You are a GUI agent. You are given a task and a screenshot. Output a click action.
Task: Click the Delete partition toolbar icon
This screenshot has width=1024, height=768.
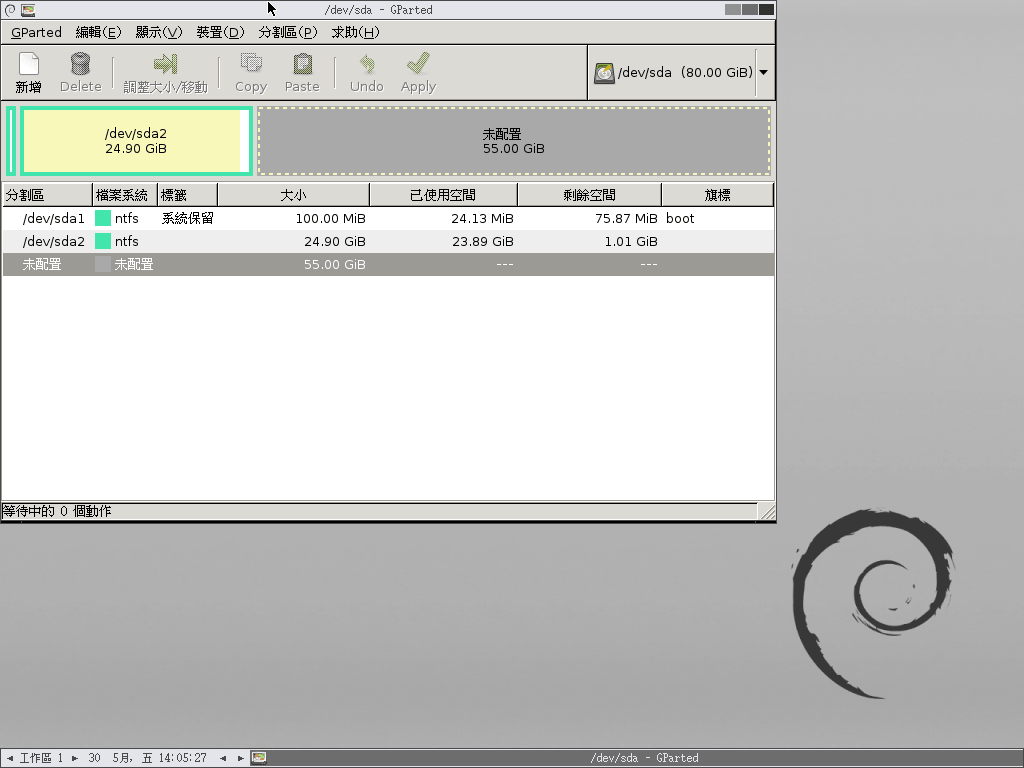pyautogui.click(x=80, y=65)
